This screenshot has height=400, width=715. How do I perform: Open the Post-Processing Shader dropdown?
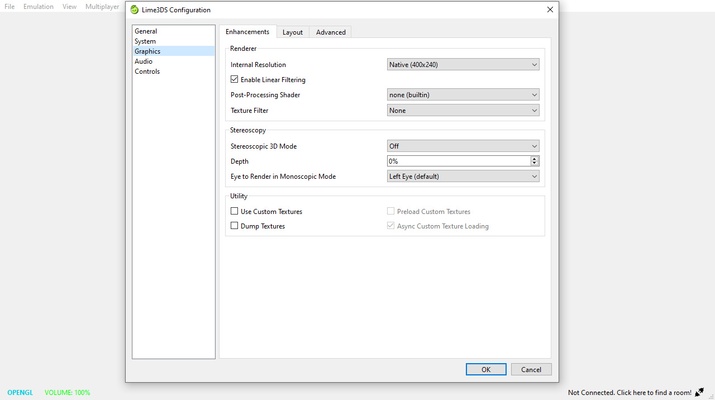click(x=463, y=95)
